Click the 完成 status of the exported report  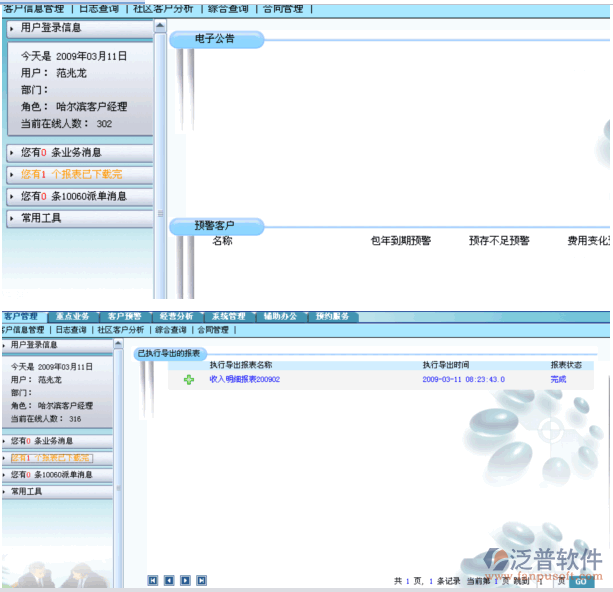click(558, 380)
